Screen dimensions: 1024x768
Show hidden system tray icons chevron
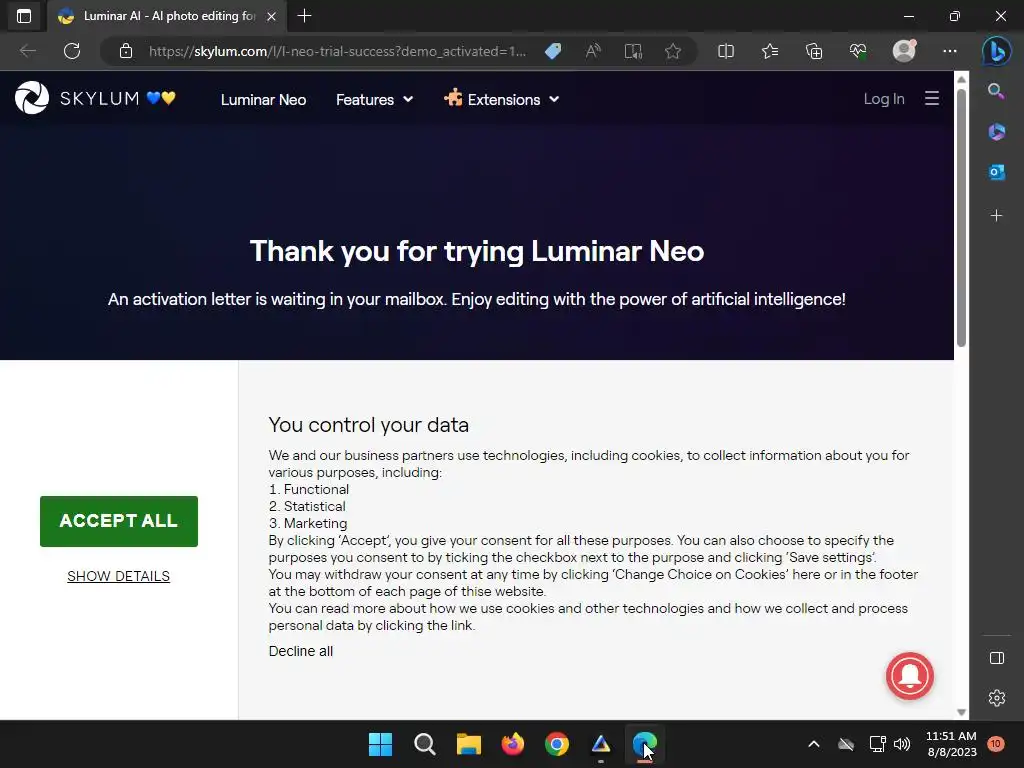(814, 744)
